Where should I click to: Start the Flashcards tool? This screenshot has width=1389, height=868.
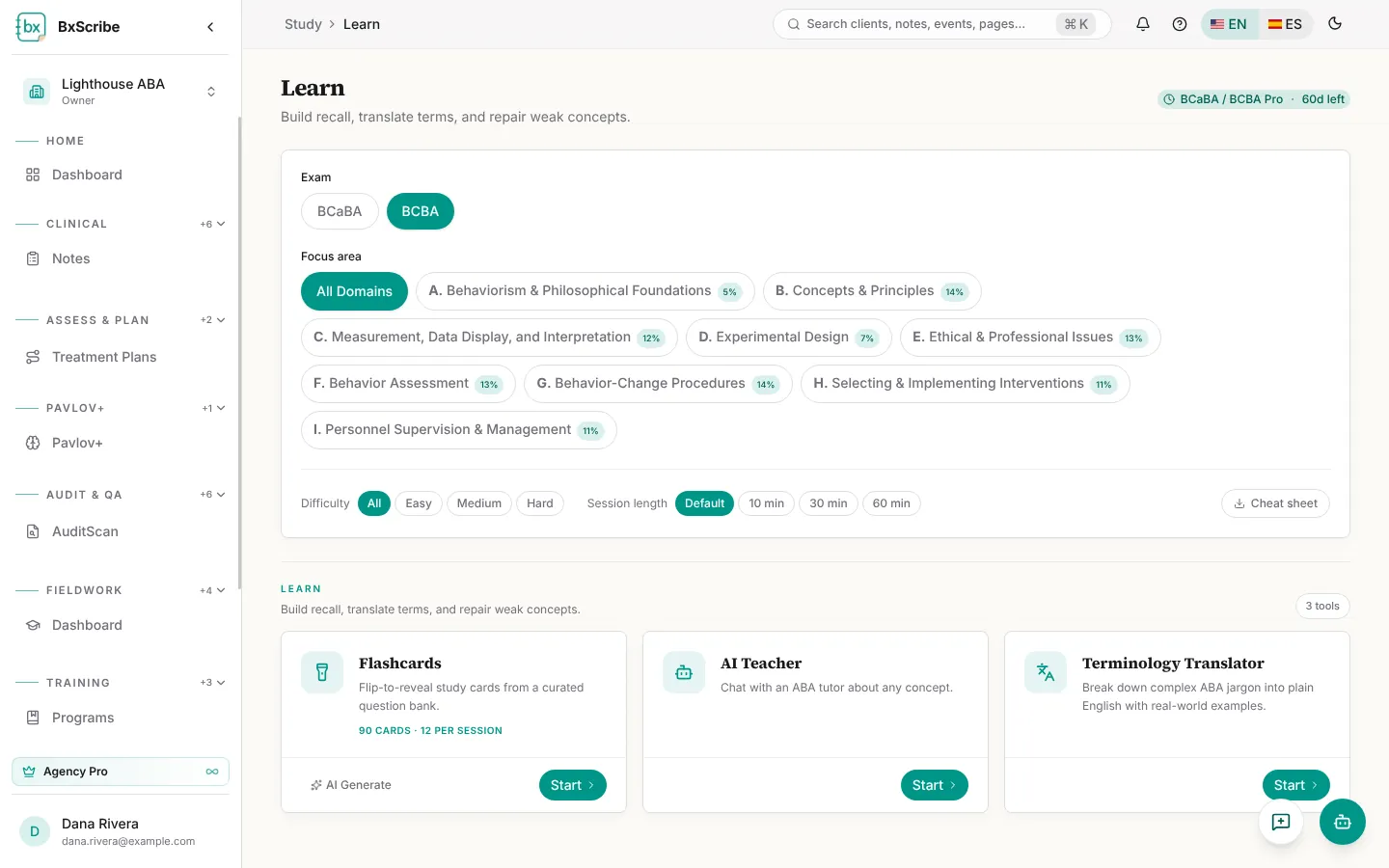573,785
